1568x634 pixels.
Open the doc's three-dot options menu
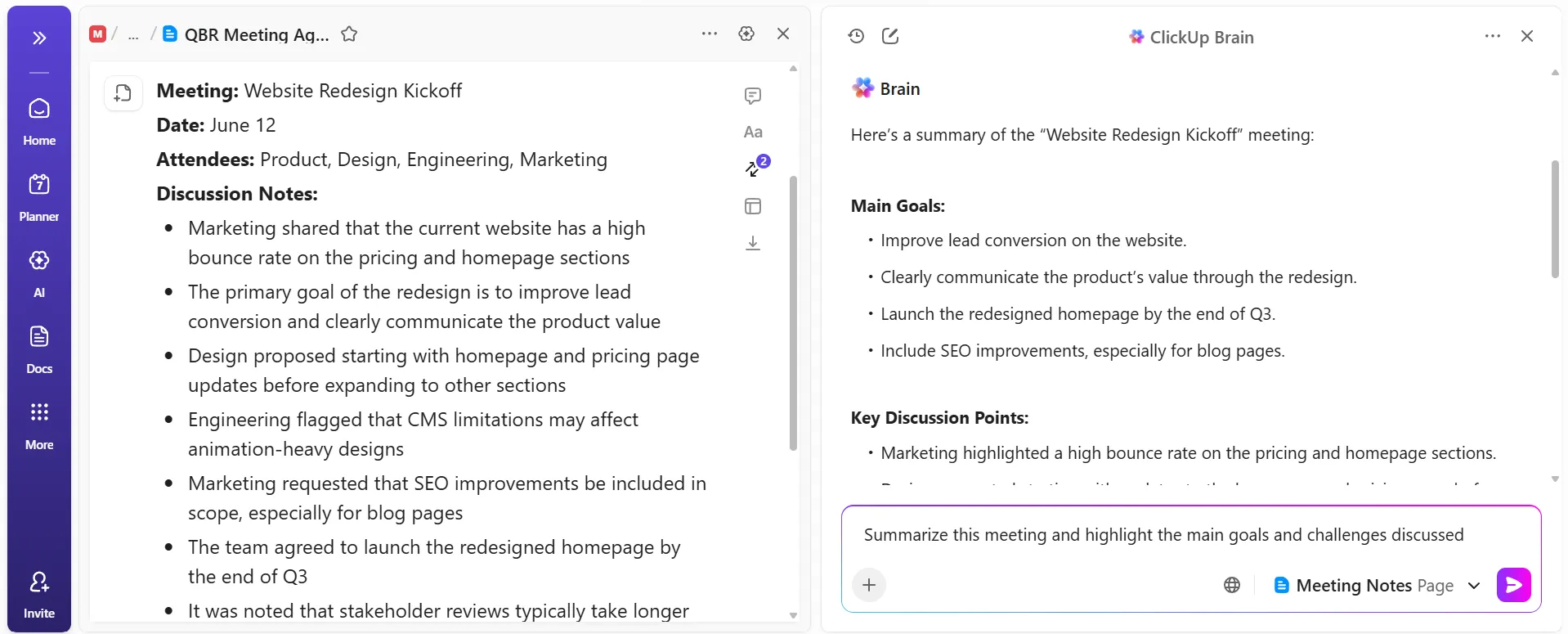[x=710, y=34]
